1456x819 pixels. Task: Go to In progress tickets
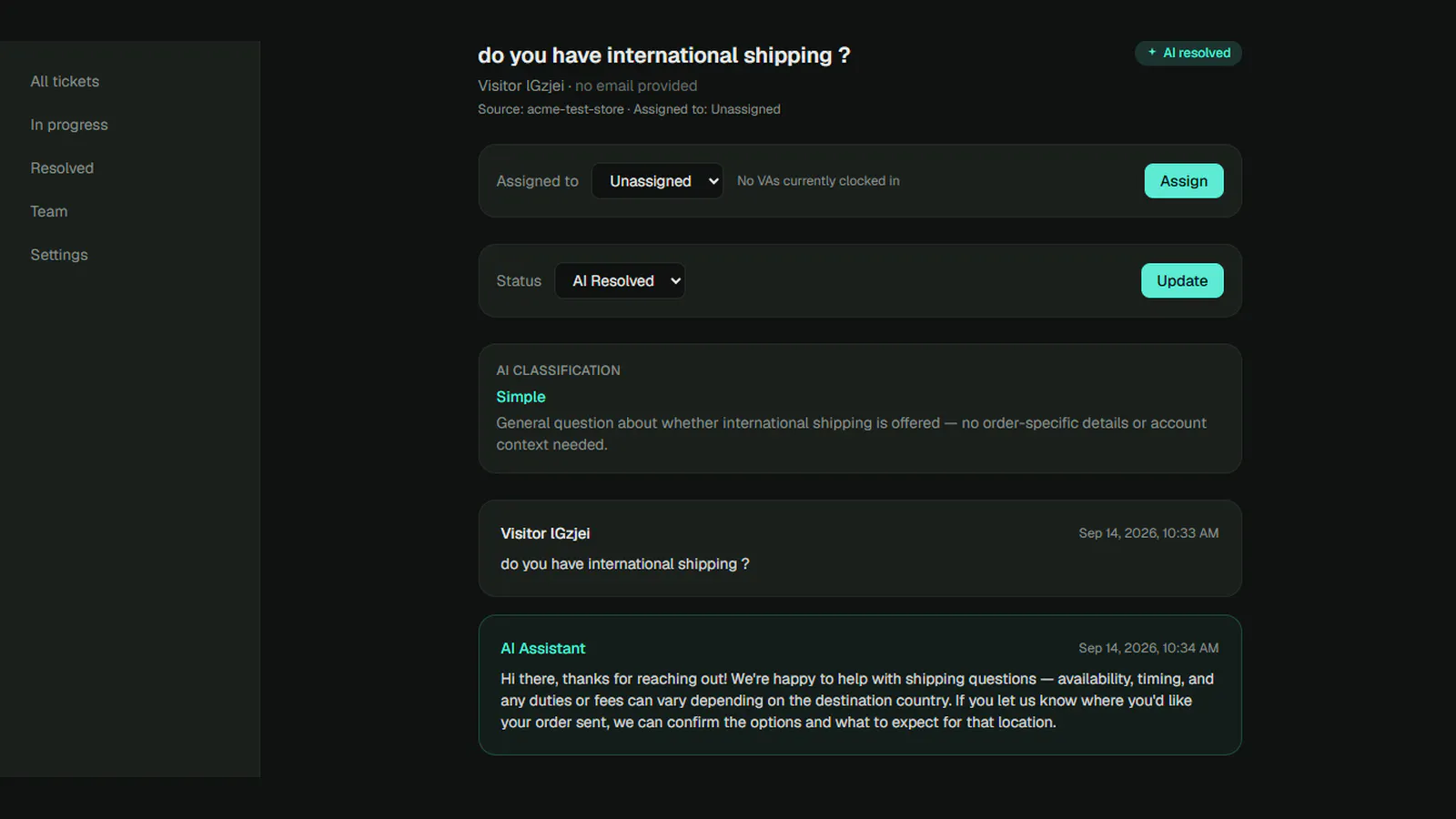point(69,125)
